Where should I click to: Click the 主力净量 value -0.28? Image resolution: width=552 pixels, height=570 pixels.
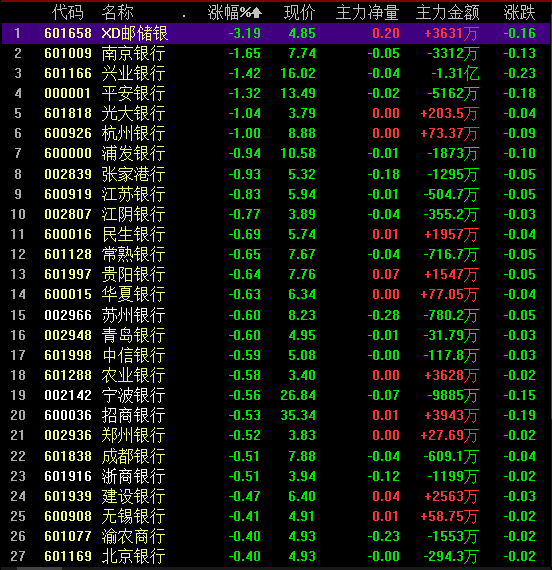click(384, 315)
